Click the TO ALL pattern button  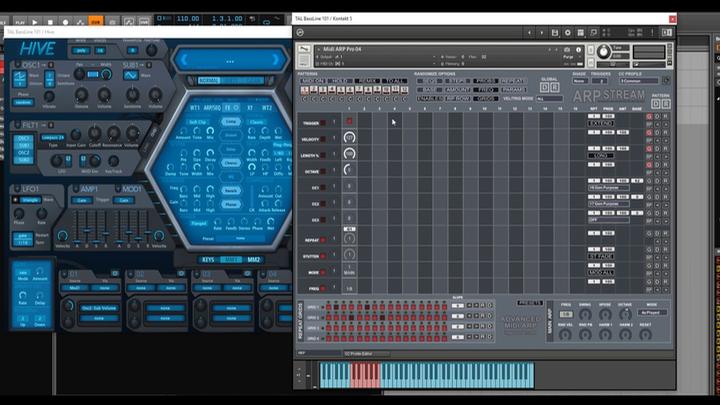[x=394, y=81]
